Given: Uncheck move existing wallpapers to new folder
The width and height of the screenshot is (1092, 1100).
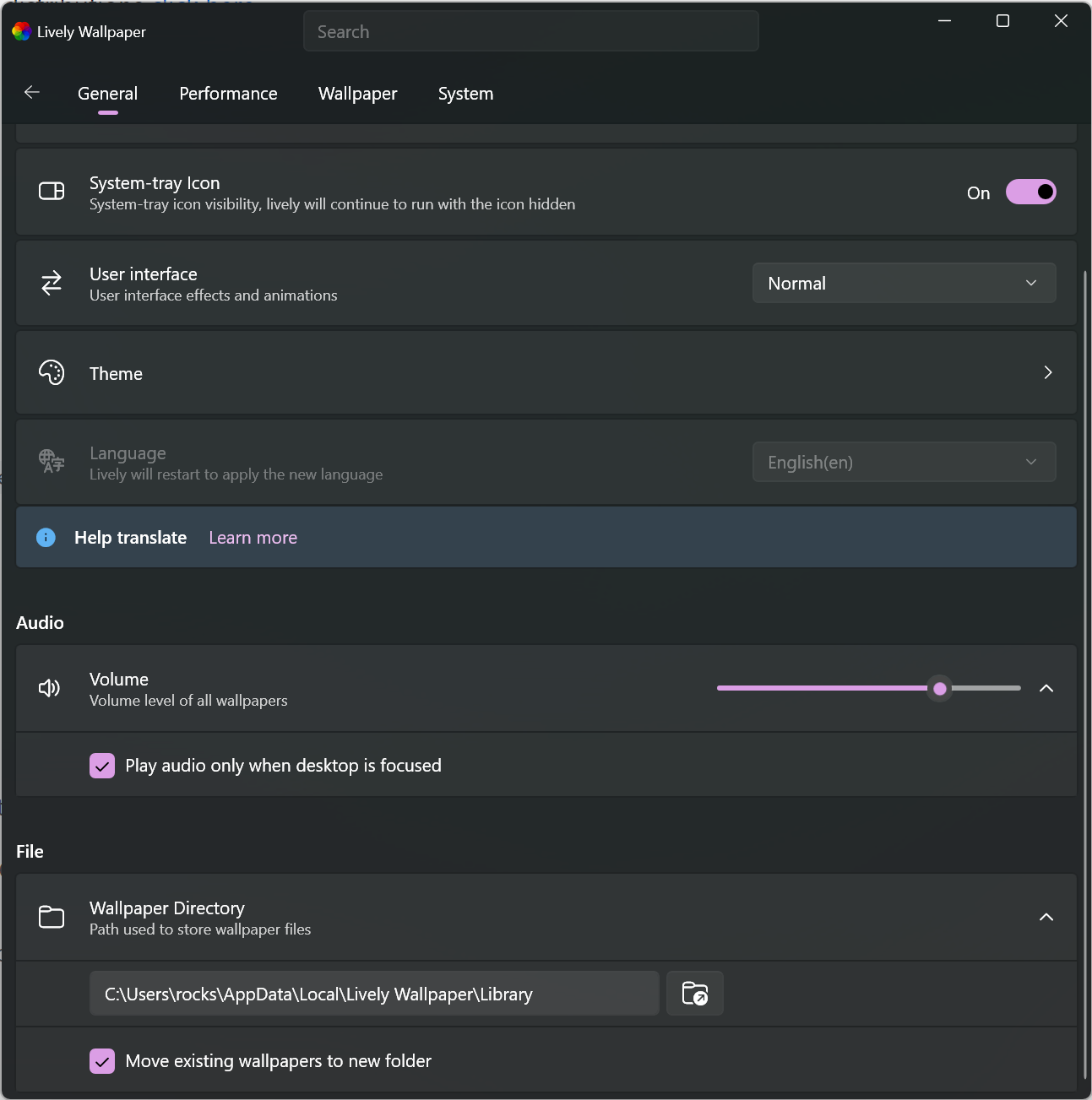Looking at the screenshot, I should click(x=102, y=1061).
